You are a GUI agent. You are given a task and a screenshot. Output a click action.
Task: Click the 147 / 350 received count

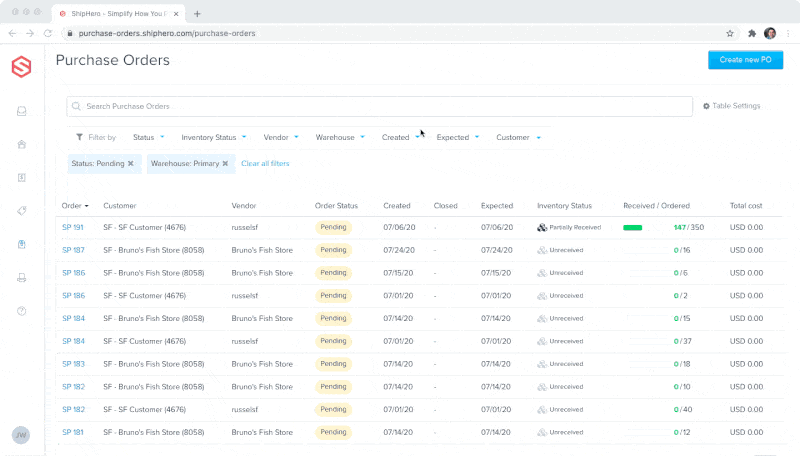(689, 227)
